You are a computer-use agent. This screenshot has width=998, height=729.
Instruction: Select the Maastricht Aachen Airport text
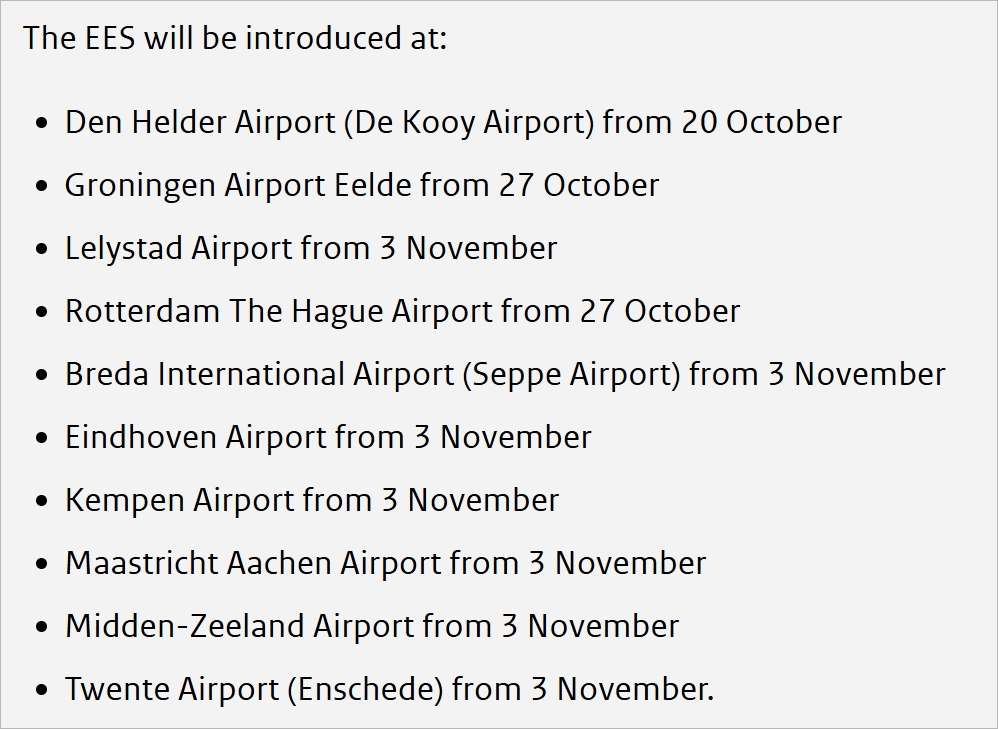click(x=385, y=564)
